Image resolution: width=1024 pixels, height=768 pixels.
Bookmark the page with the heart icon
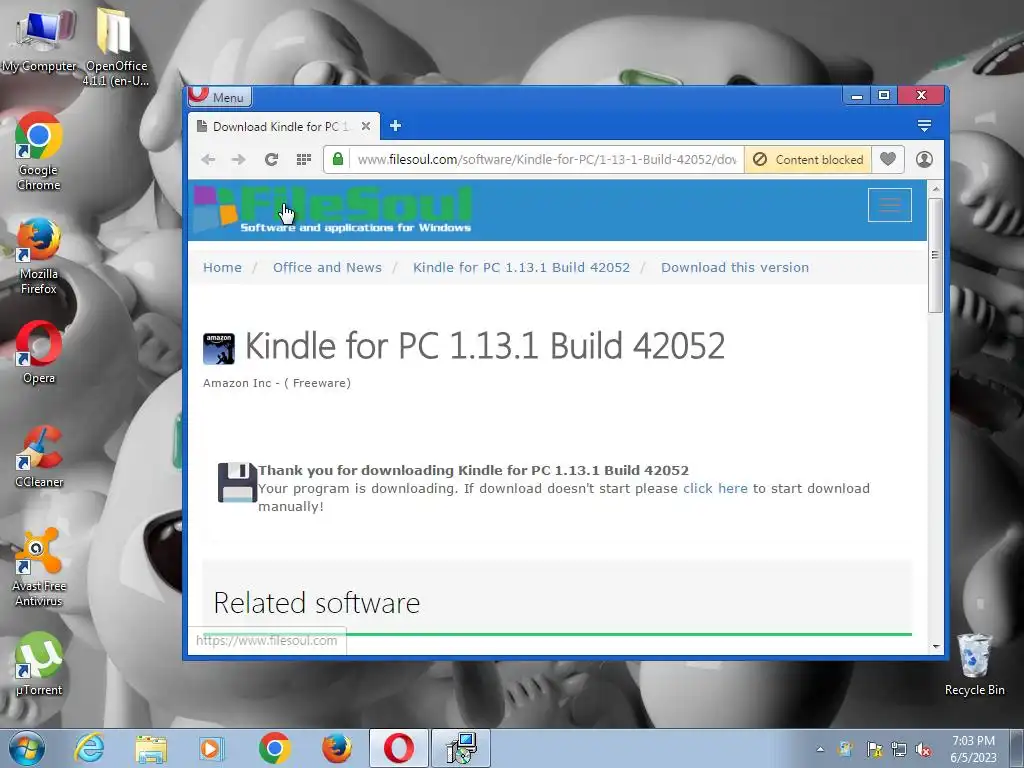(888, 159)
